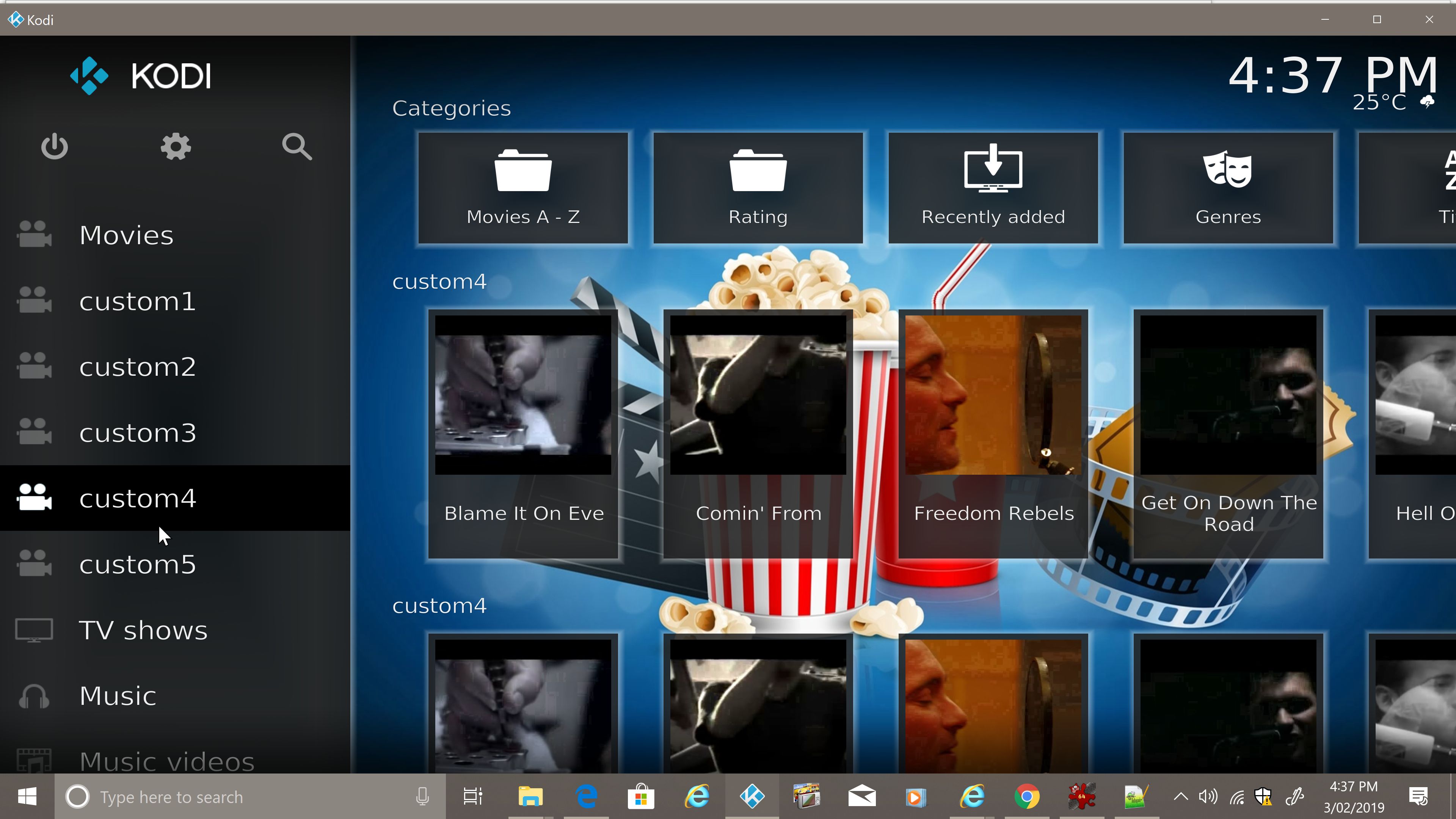Open Get On Down The Road thumbnail

[x=1228, y=434]
